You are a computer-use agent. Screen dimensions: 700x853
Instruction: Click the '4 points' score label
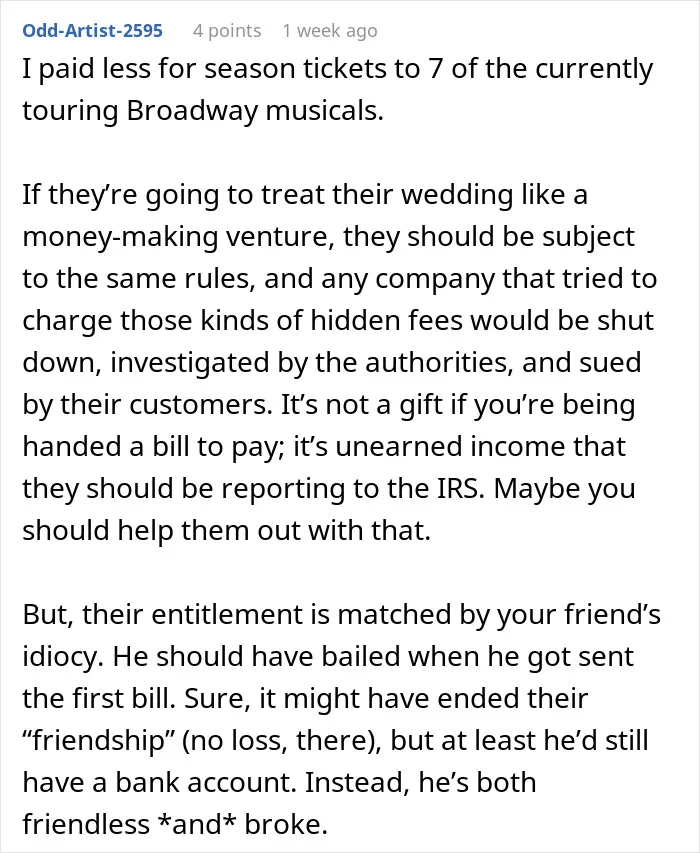click(x=227, y=31)
